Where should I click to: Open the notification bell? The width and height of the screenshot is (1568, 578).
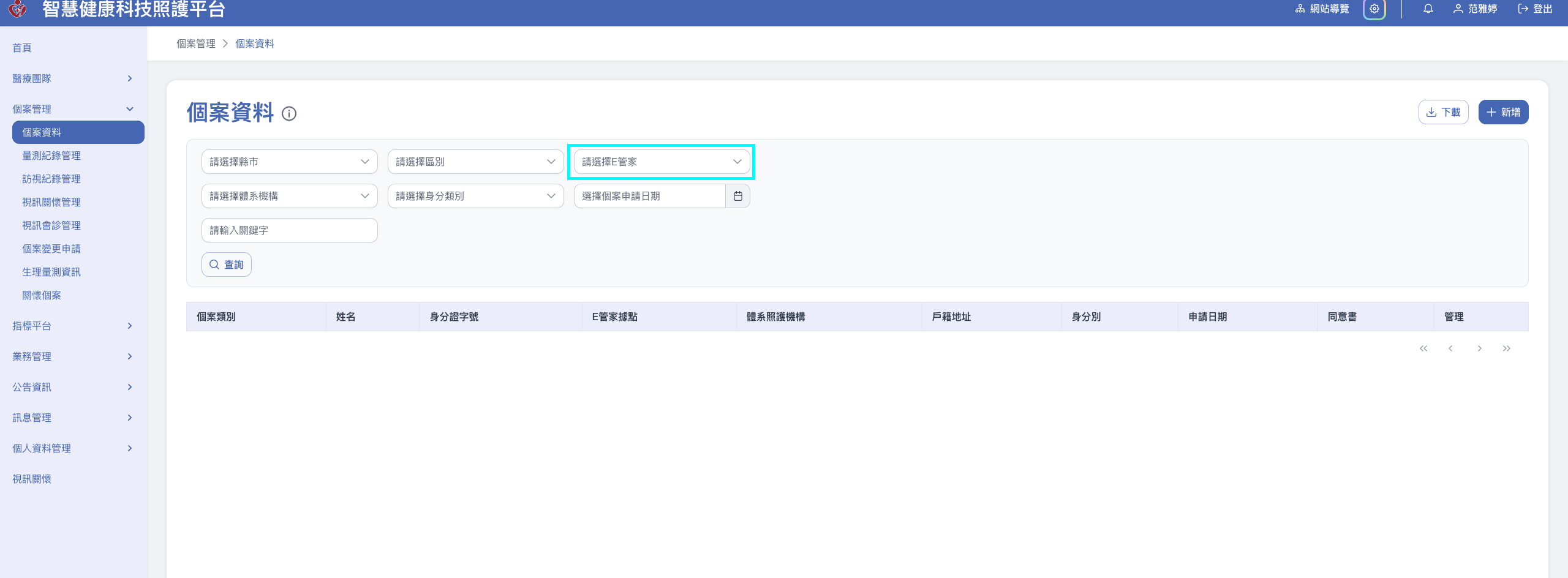tap(1428, 9)
